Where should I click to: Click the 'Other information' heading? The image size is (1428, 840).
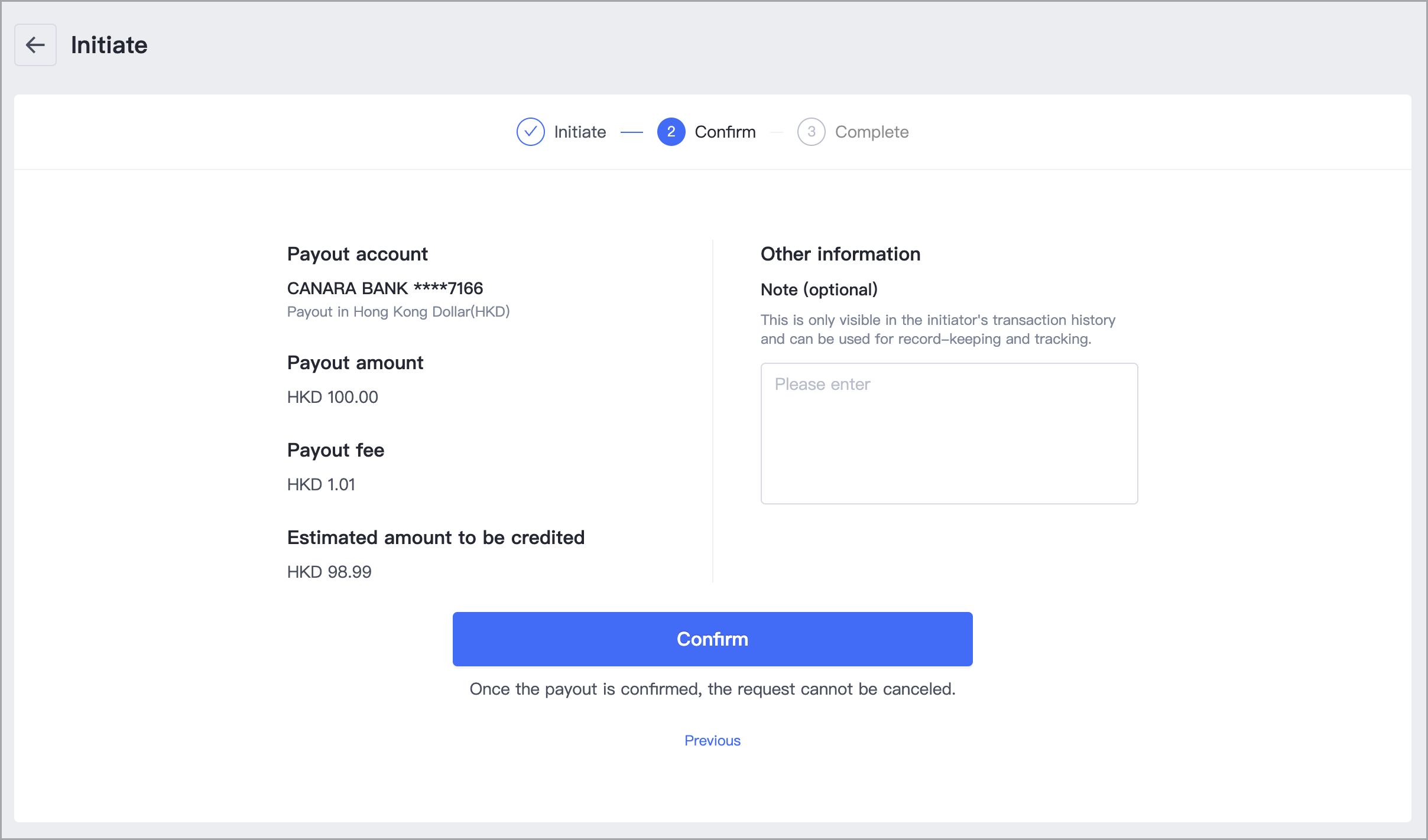(x=840, y=254)
